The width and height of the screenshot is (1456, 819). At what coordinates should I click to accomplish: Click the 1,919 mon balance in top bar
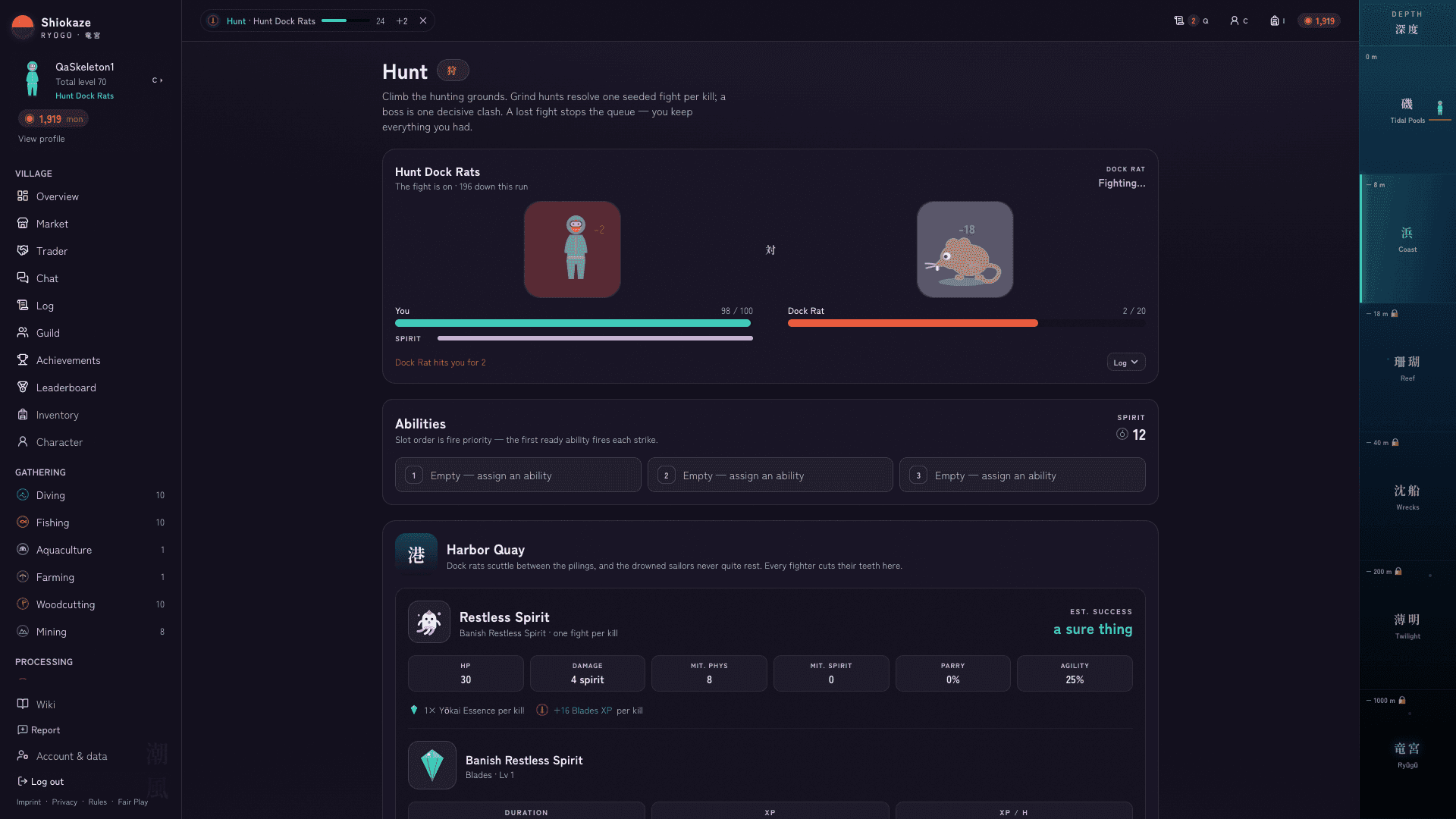[1319, 21]
